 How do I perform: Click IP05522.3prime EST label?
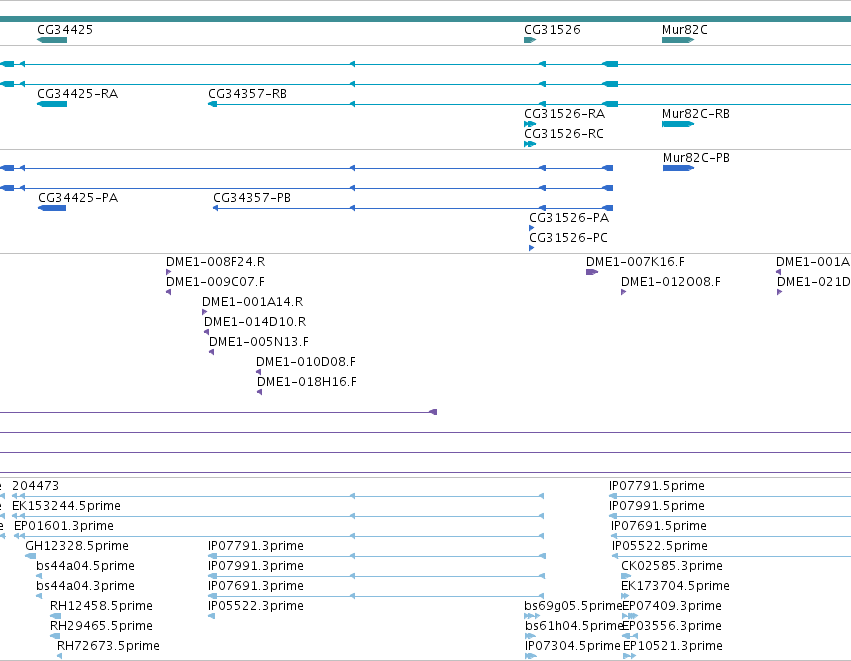(256, 607)
